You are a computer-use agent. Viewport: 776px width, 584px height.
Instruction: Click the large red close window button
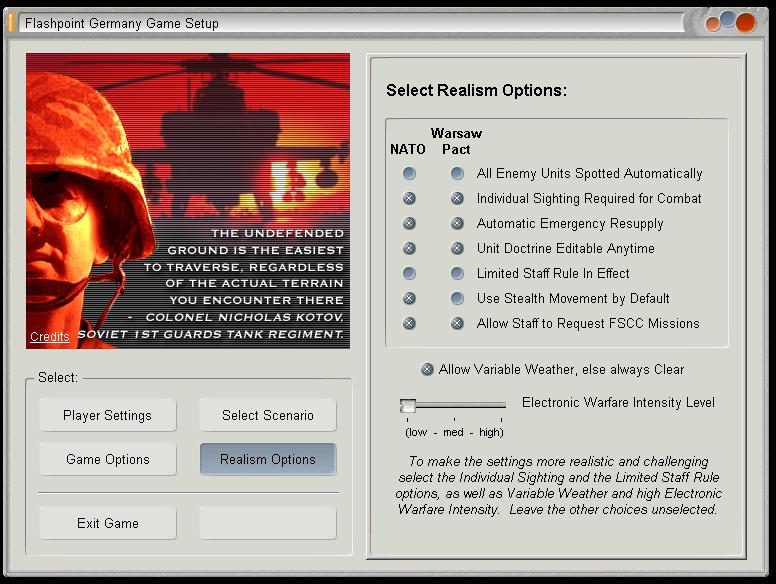coord(745,23)
